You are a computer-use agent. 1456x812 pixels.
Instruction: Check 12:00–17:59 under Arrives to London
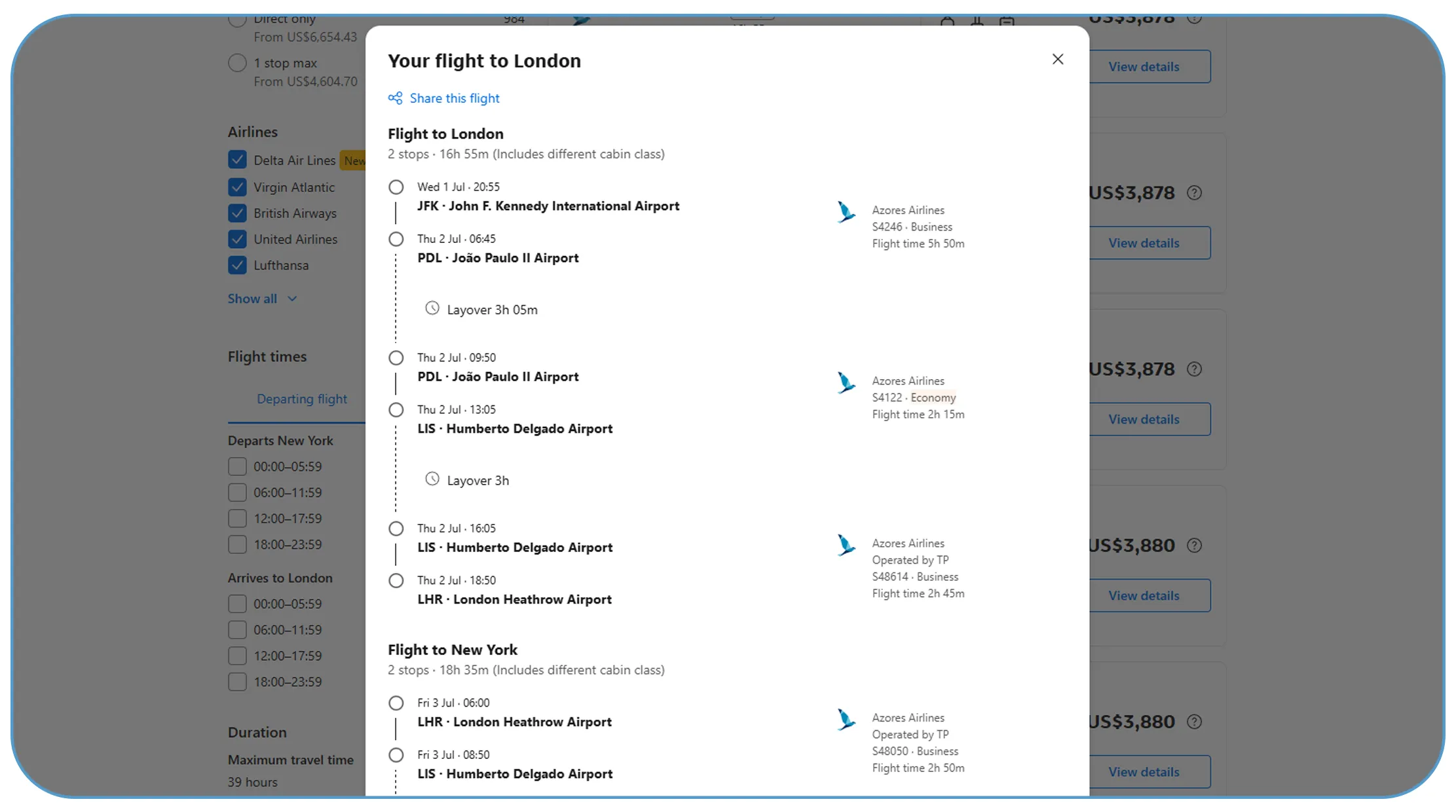click(x=237, y=656)
